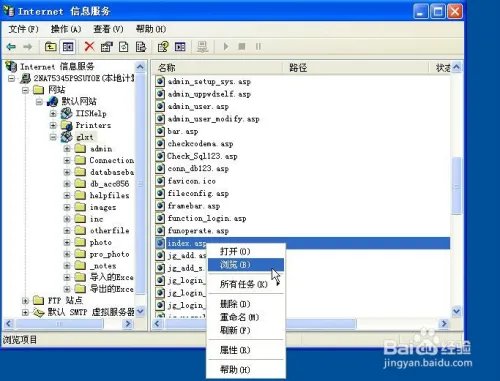Choose 刷新(F) from context menu
This screenshot has width=500, height=381.
click(246, 330)
